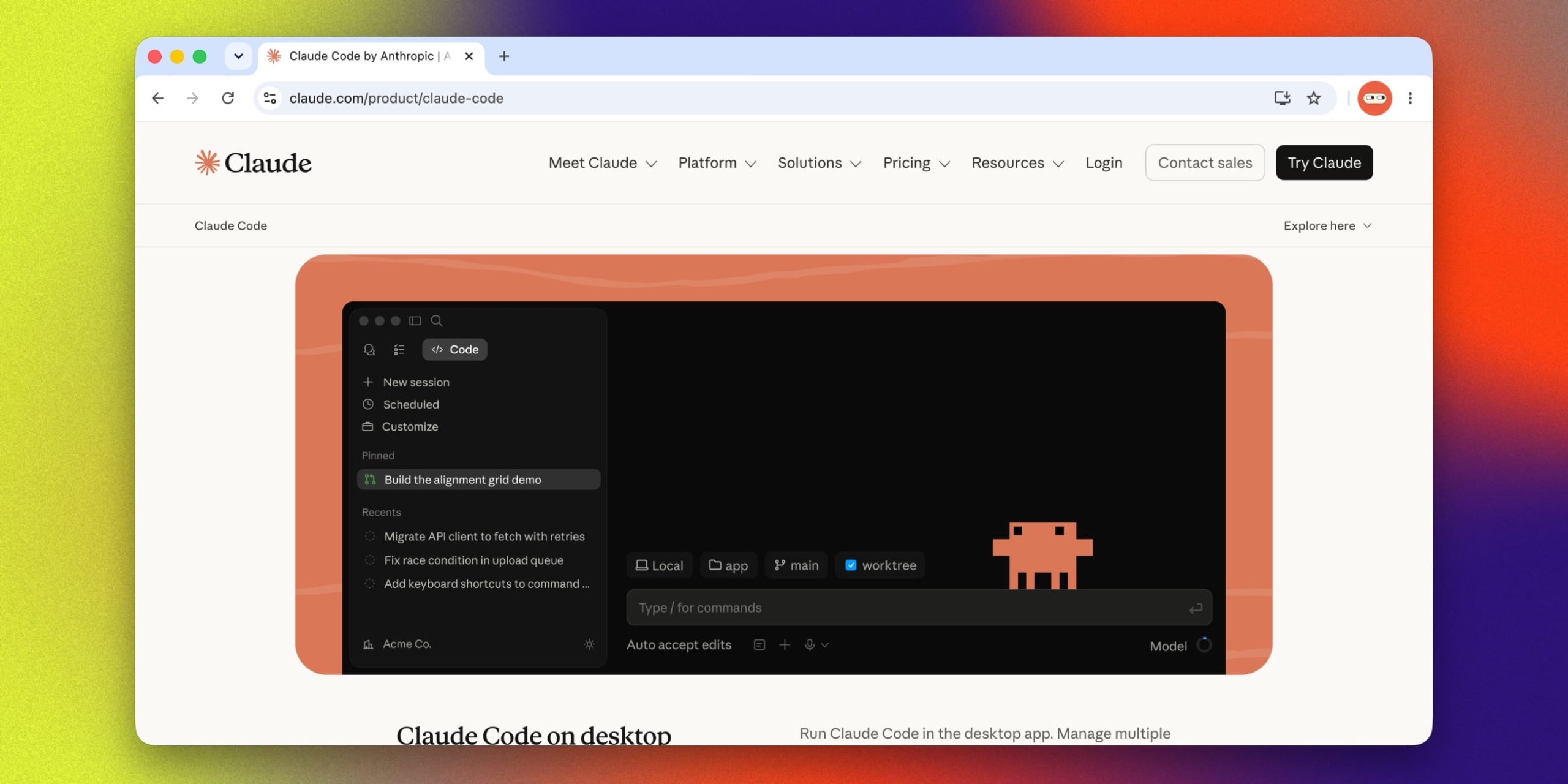Image resolution: width=1568 pixels, height=784 pixels.
Task: Toggle the sidebar panel icon in demo app
Action: point(415,321)
